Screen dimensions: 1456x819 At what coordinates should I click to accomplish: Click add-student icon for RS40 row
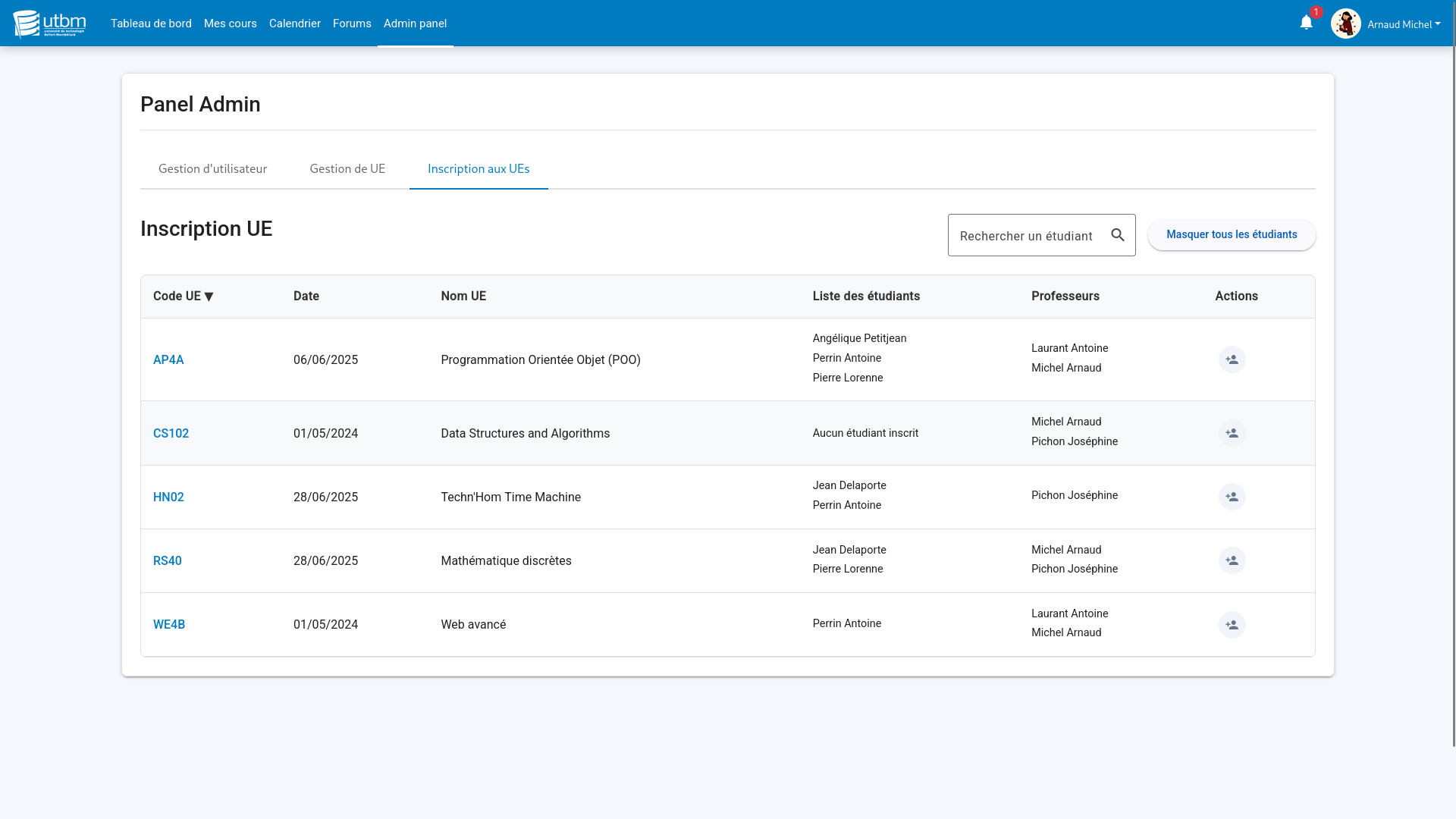[1232, 560]
